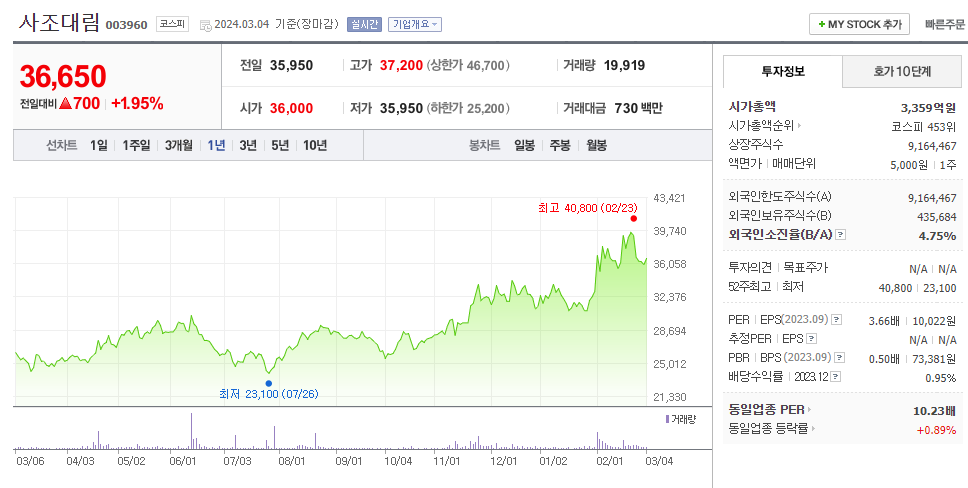Image resolution: width=968 pixels, height=488 pixels.
Task: Click the dividend yield value 0.95%
Action: 941,378
